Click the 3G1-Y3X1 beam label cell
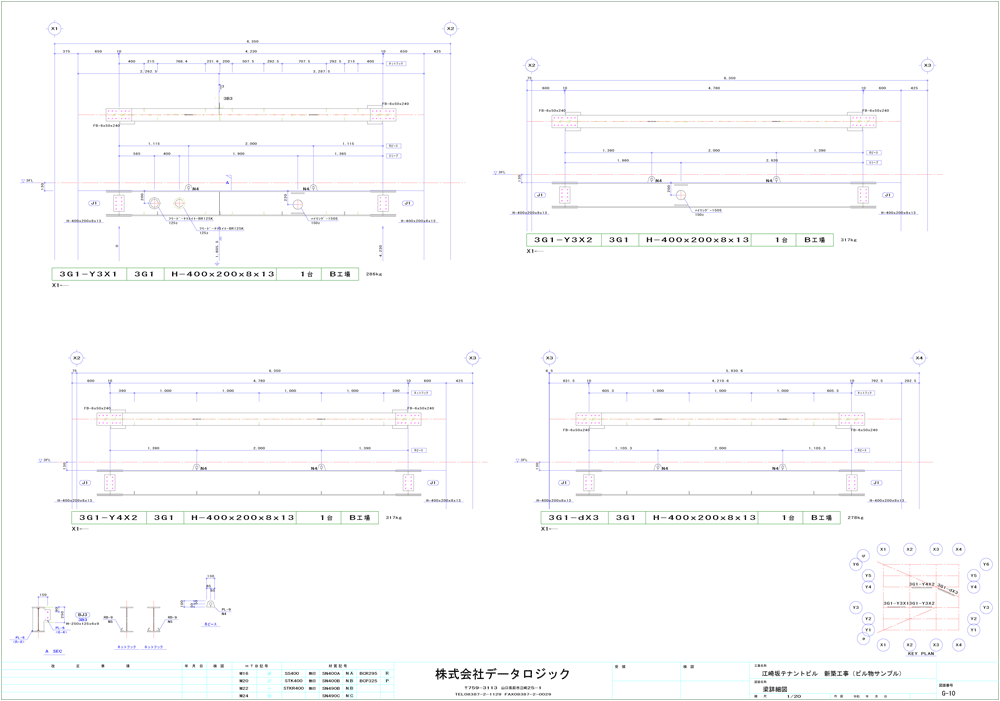Screen dimensions: 1000x701 click(x=89, y=273)
